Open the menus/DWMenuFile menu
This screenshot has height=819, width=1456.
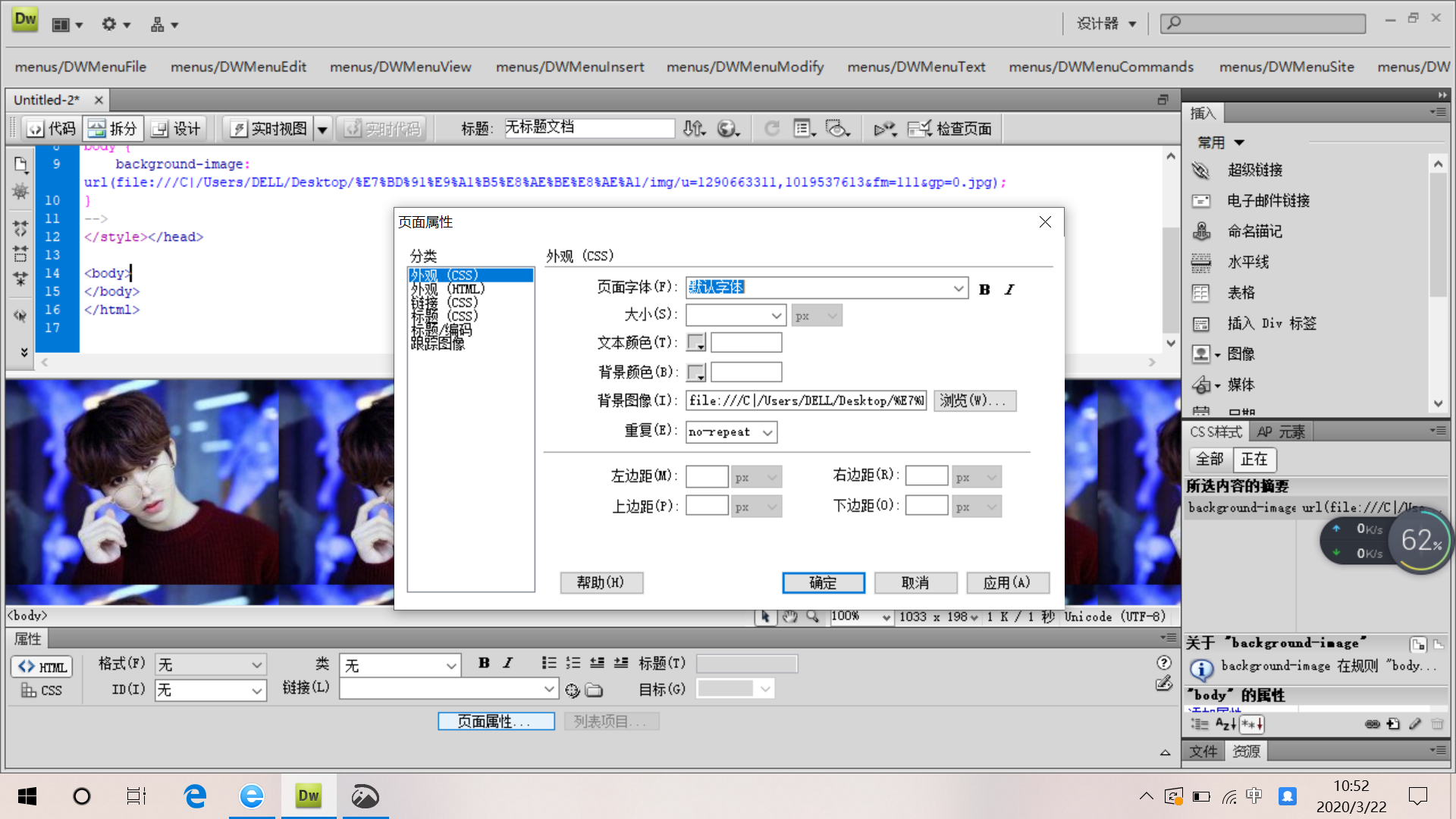point(80,67)
